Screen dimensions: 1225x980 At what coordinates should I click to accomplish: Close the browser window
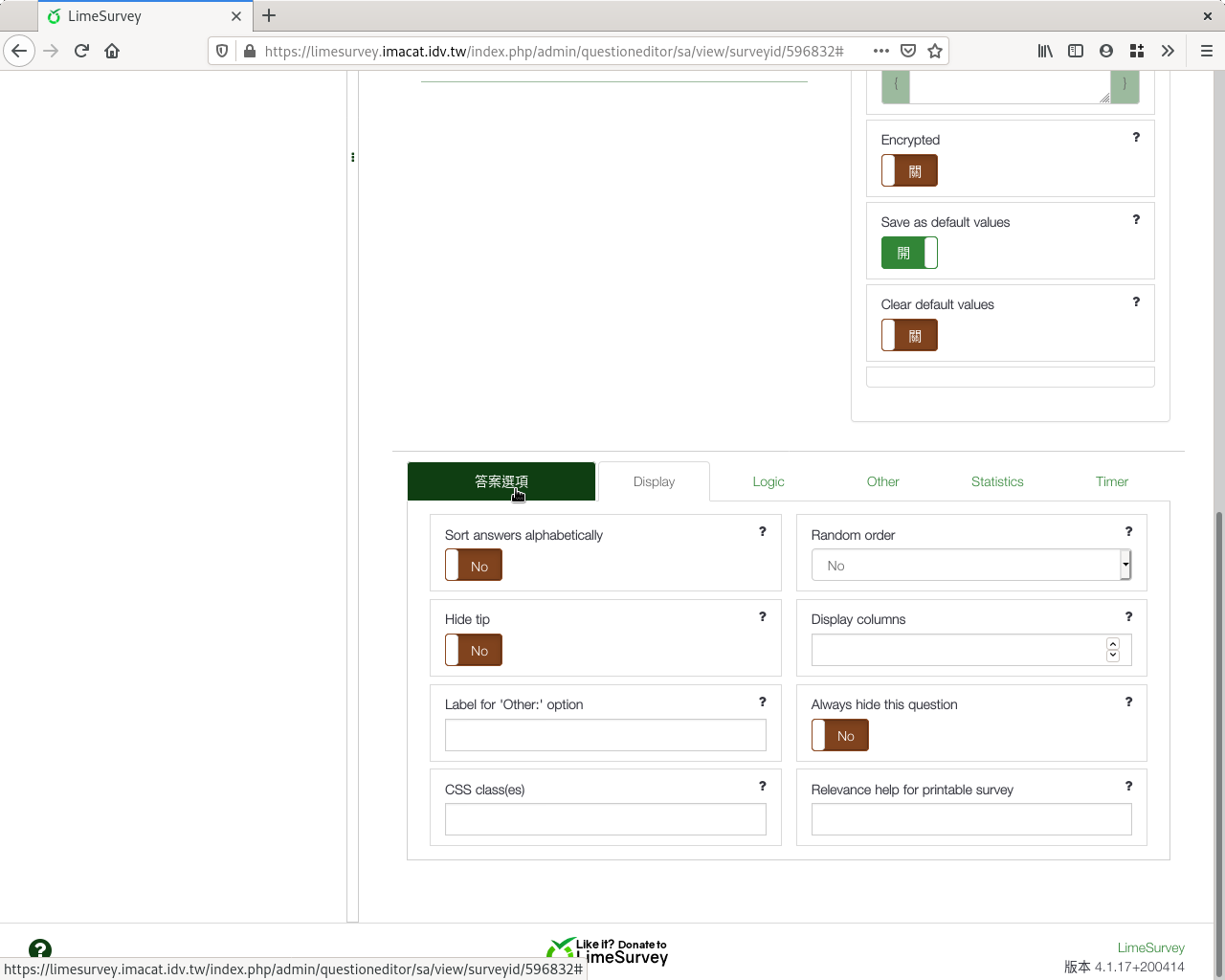pyautogui.click(x=1208, y=15)
